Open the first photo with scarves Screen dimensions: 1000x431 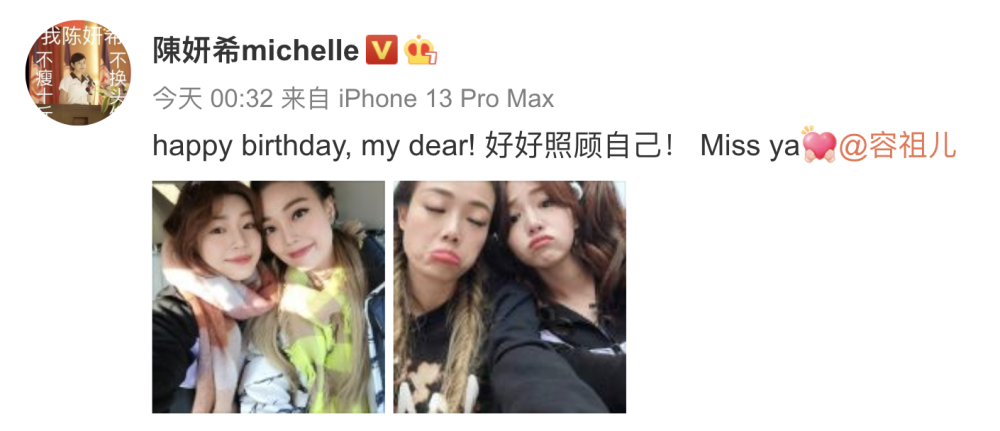(268, 297)
